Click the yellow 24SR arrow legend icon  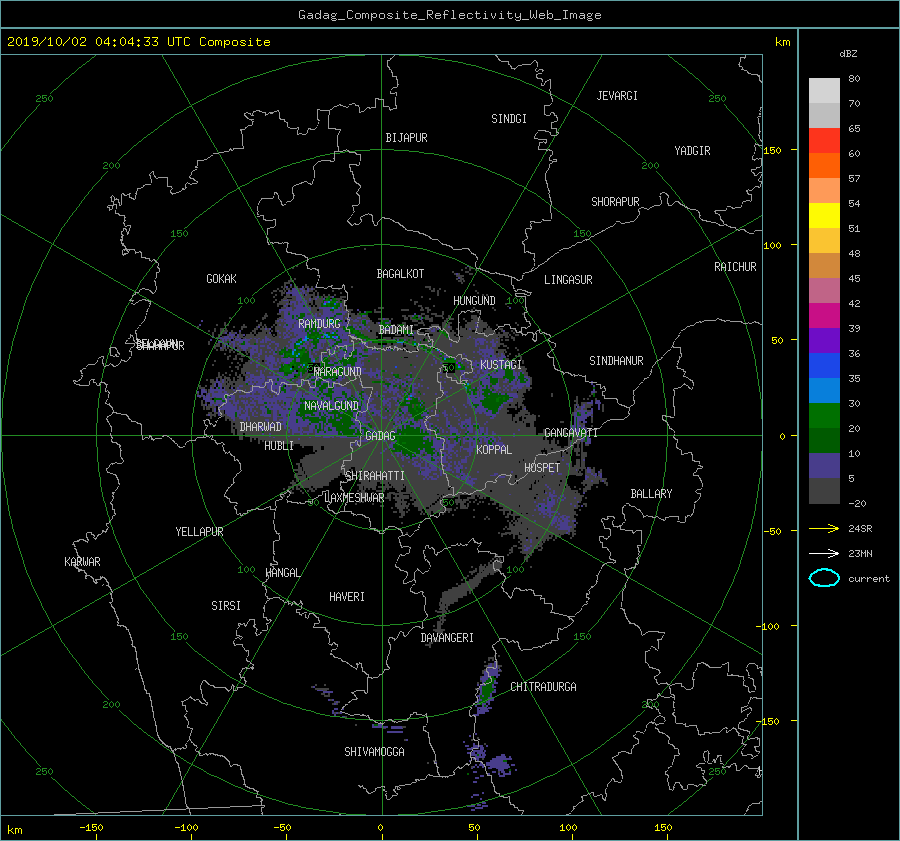824,528
